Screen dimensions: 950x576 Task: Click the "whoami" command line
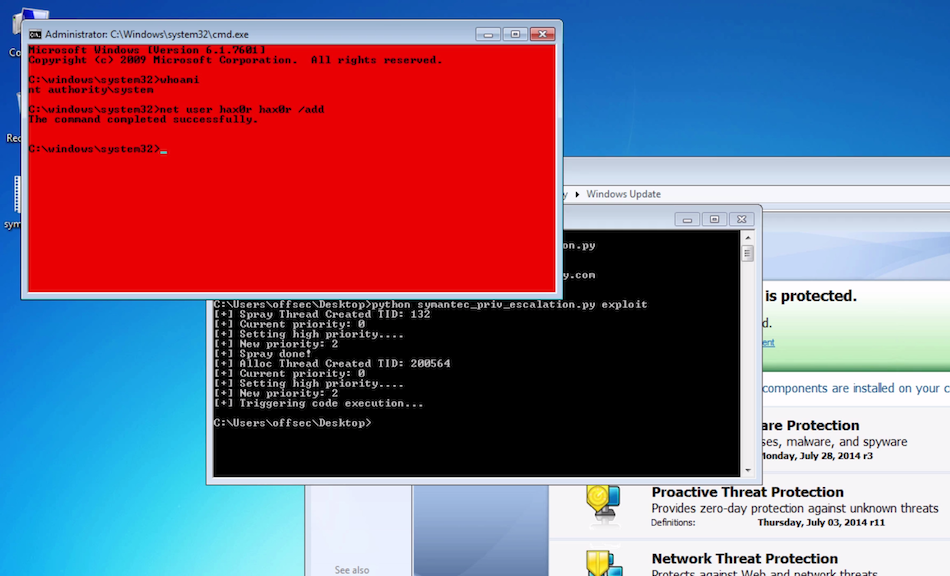(x=113, y=80)
